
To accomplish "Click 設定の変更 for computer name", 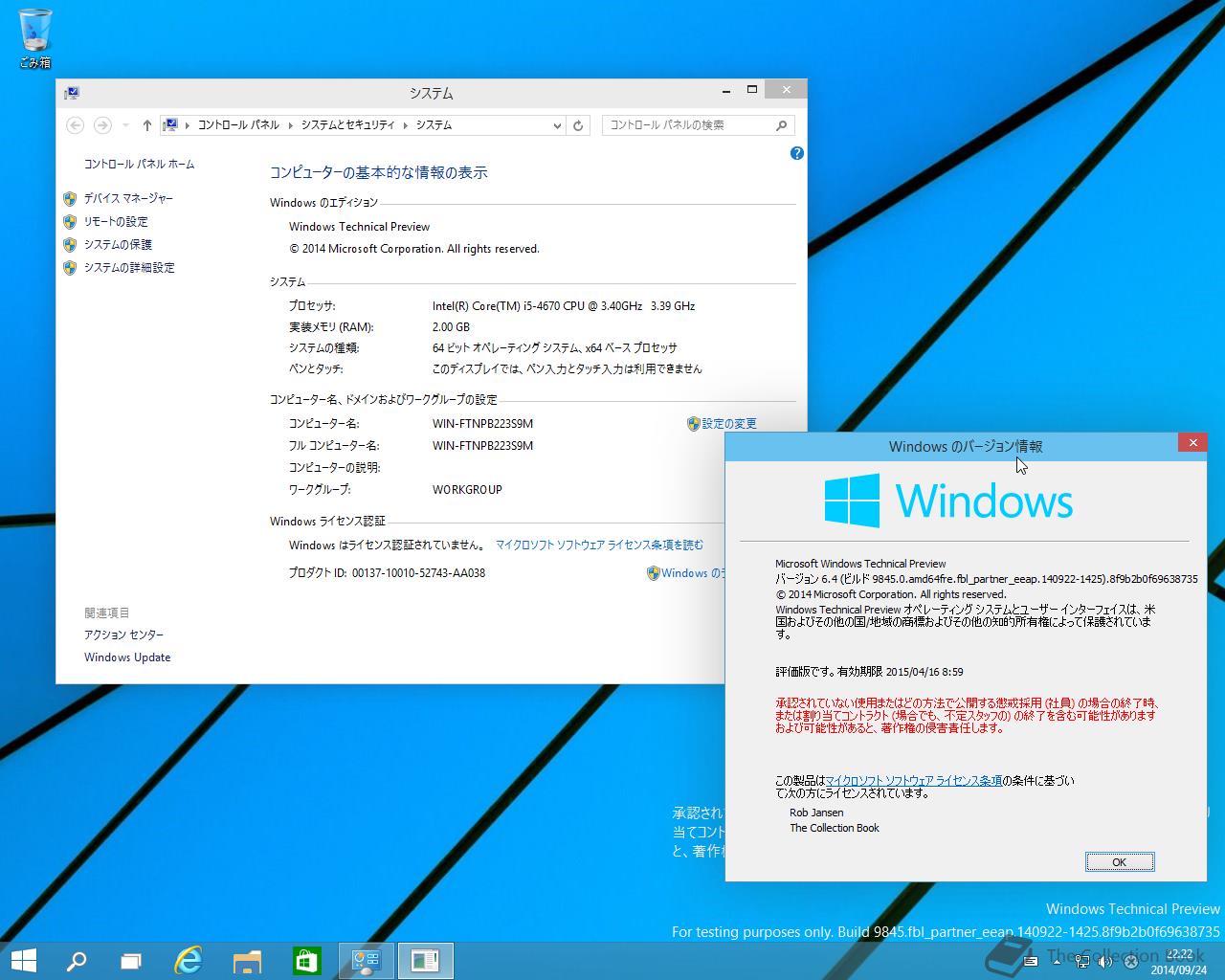I will (729, 423).
